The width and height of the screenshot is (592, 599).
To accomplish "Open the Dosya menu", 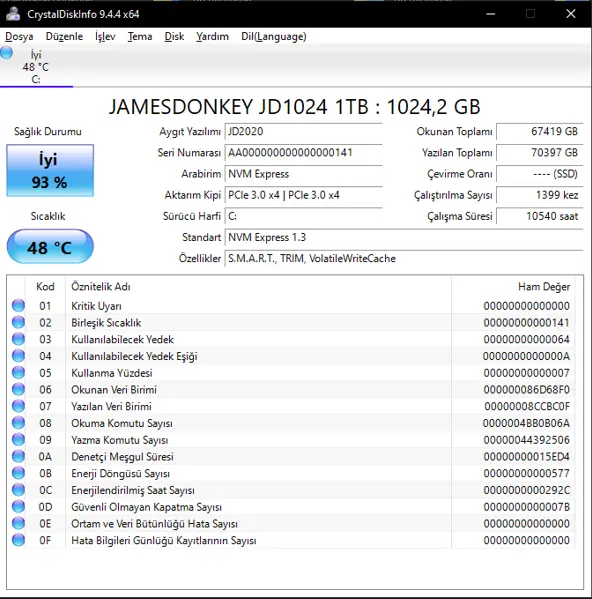I will click(x=19, y=36).
